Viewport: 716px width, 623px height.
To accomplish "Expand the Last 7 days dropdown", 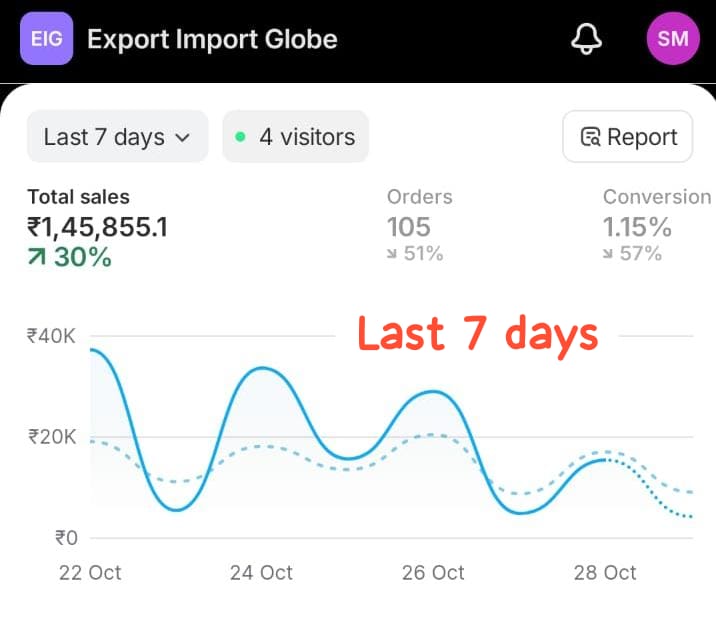I will (x=116, y=137).
